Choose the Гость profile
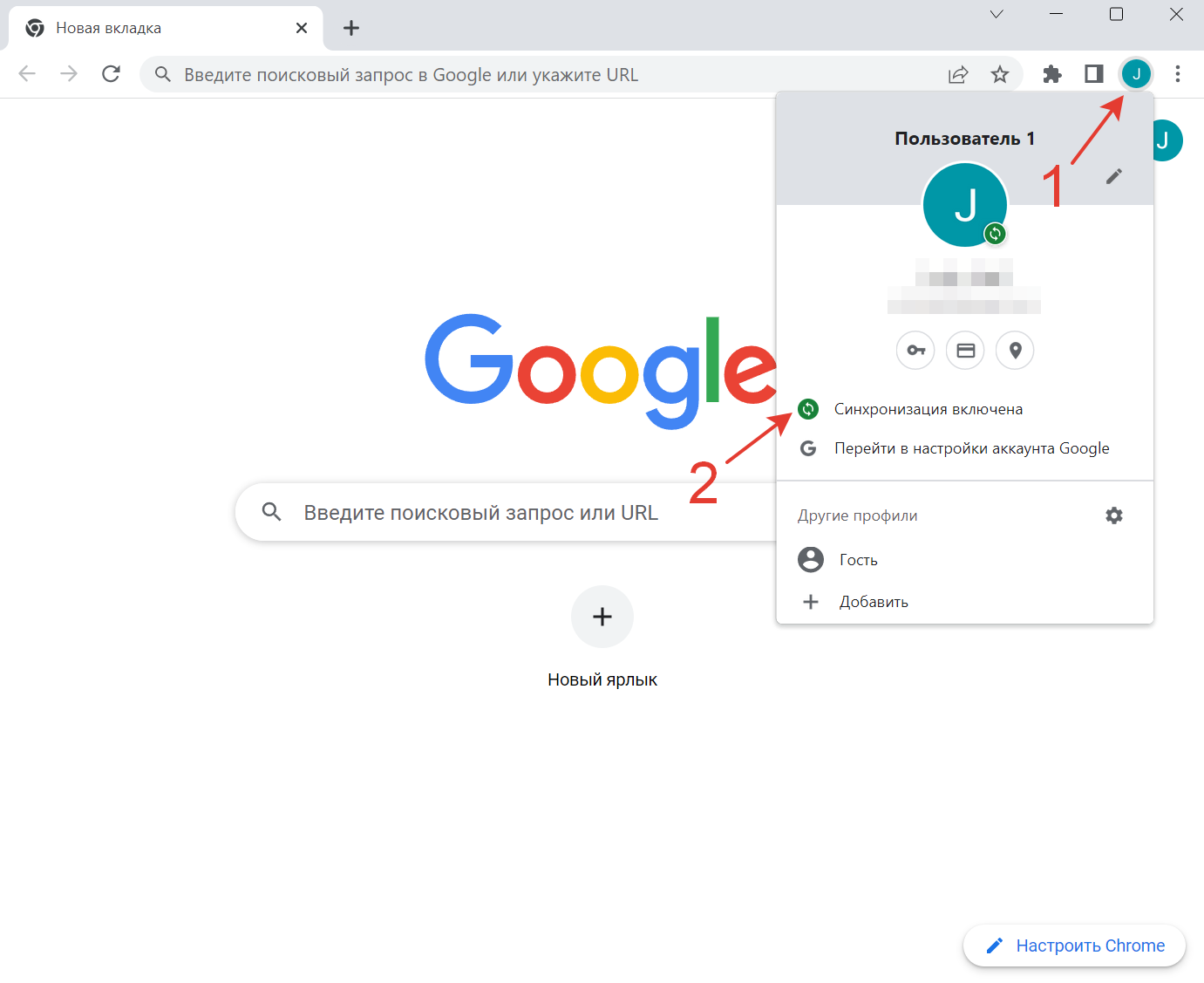 pos(965,560)
